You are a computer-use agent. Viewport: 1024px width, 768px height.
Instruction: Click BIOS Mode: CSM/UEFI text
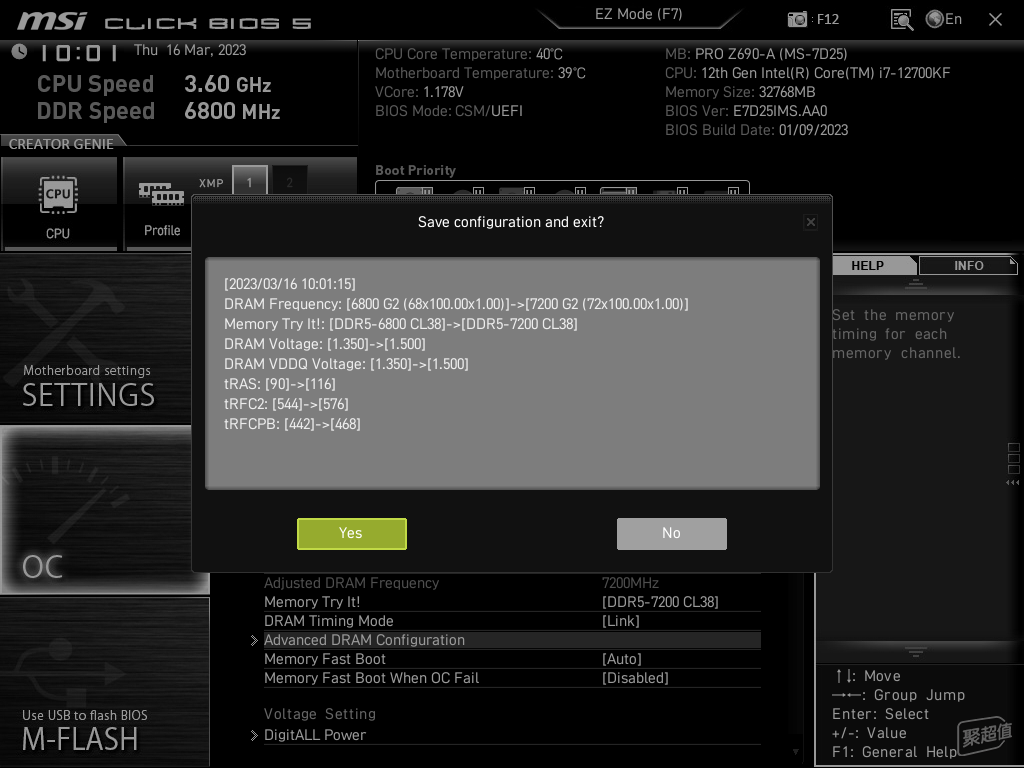[449, 111]
